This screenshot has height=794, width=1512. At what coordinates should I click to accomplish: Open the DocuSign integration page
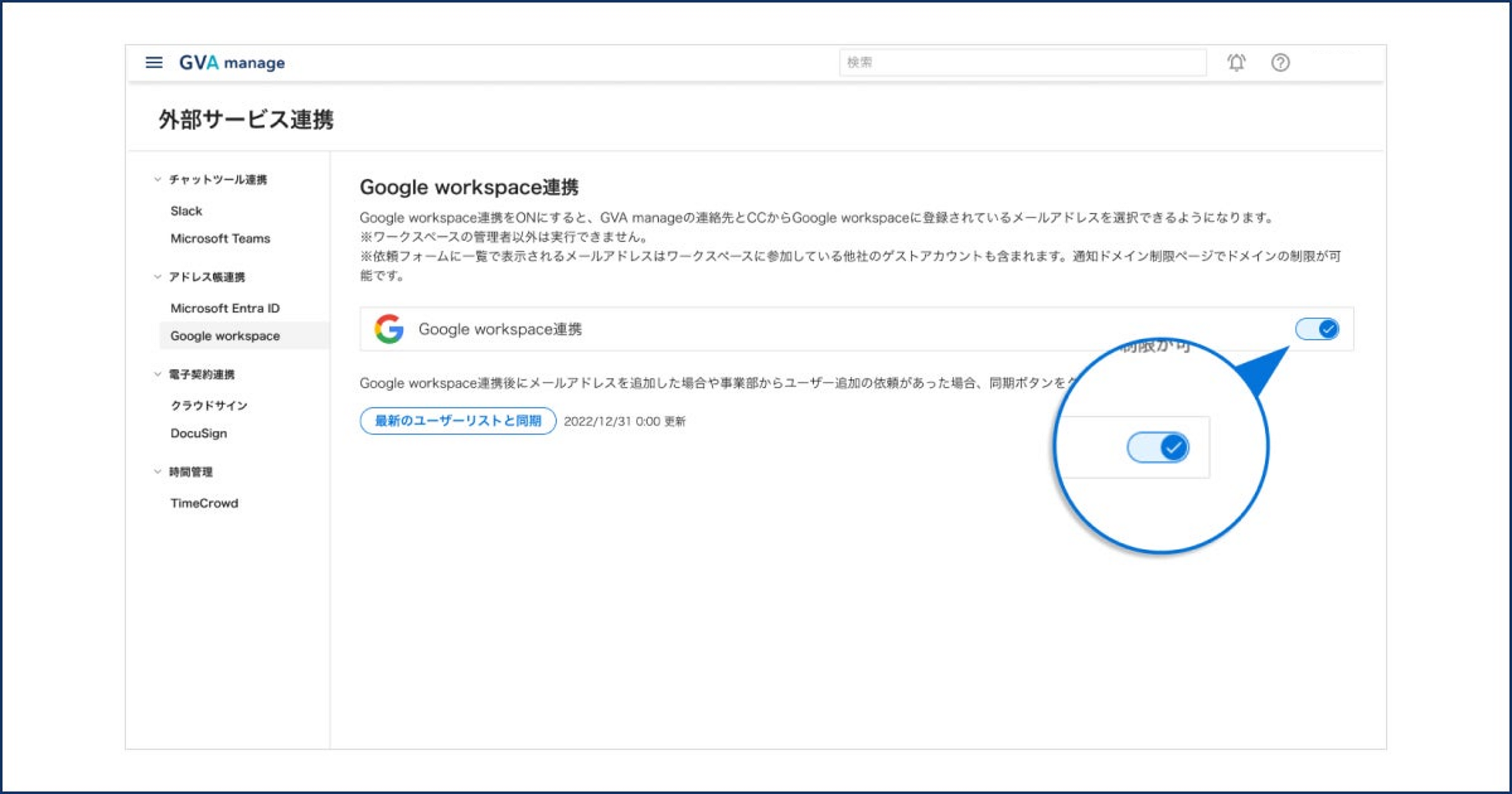tap(199, 433)
